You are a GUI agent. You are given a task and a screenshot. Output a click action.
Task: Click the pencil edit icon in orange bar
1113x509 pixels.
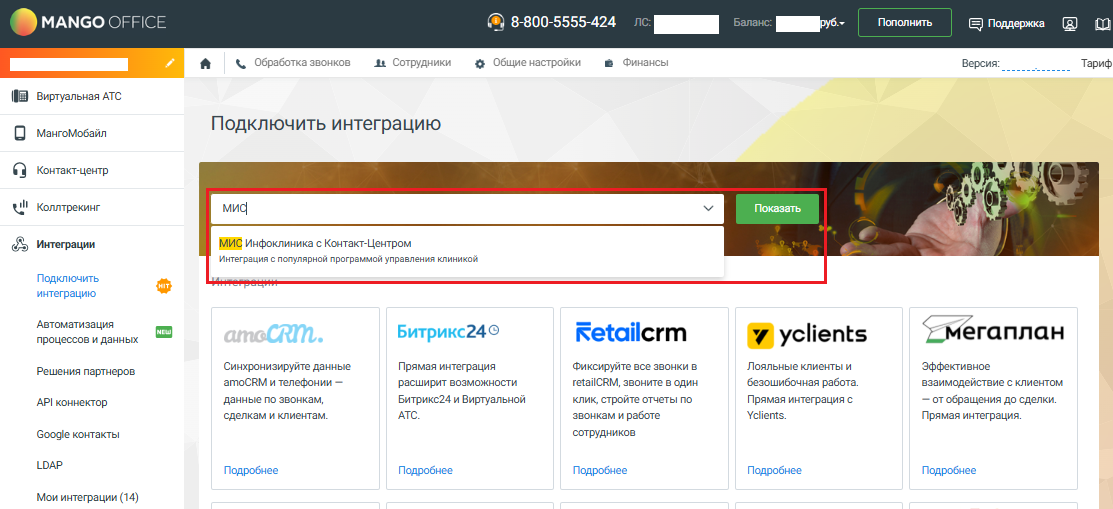tap(170, 63)
